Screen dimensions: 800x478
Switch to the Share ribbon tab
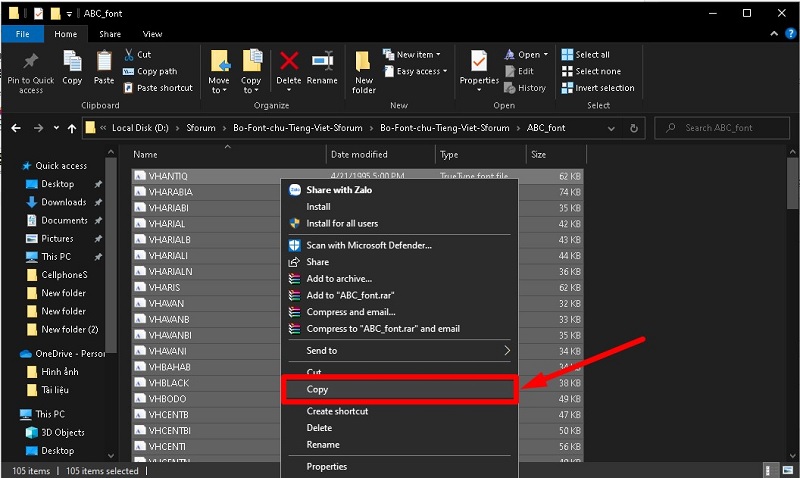pos(110,34)
